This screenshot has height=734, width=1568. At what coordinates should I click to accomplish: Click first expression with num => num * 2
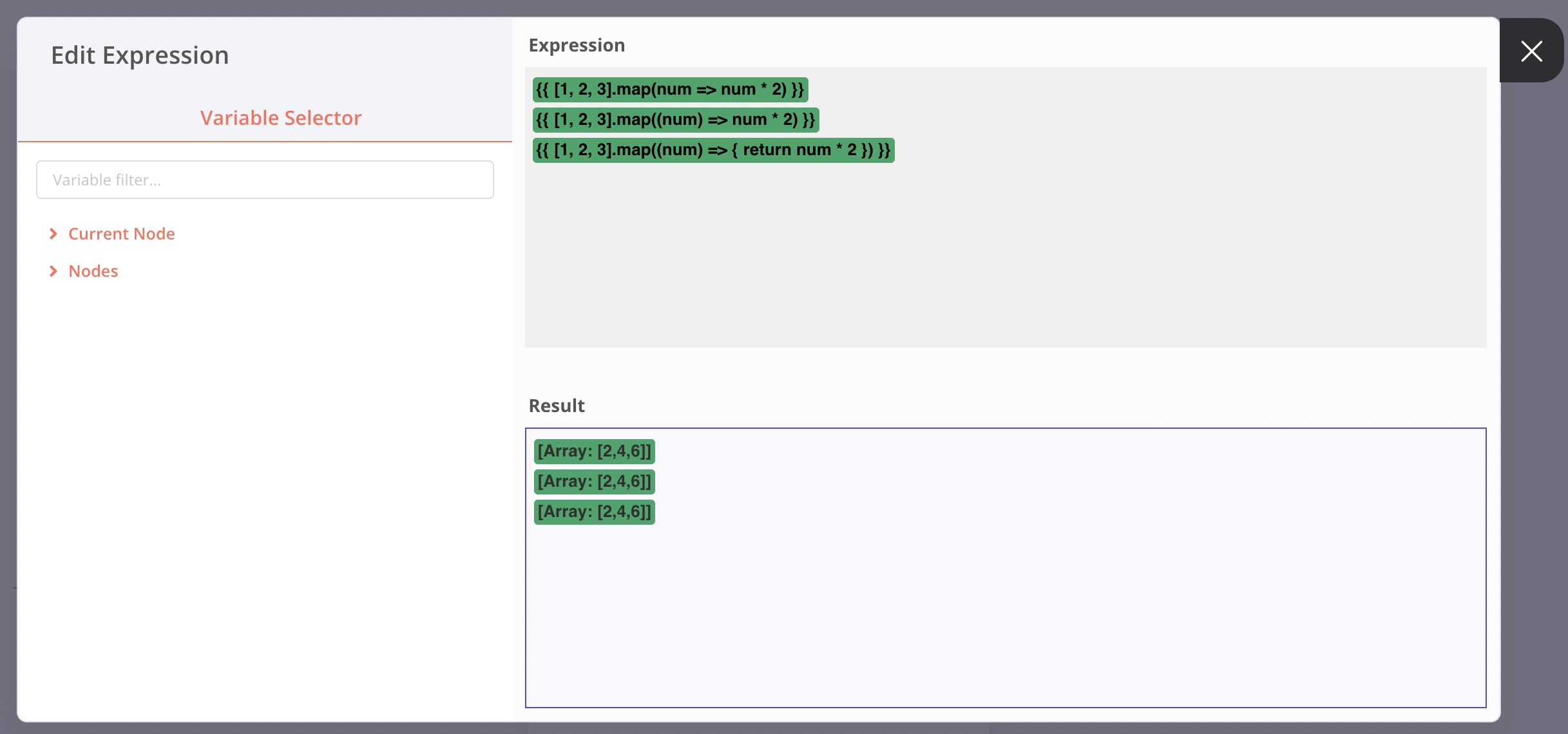coord(670,89)
